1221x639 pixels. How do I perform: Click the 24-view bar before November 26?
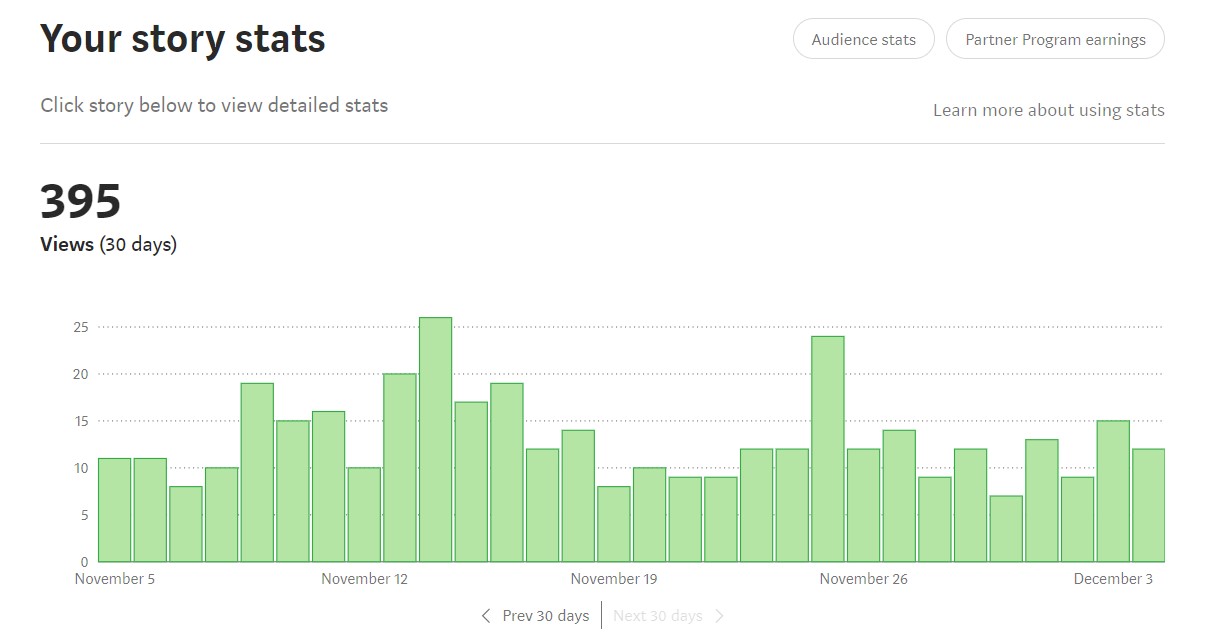828,449
